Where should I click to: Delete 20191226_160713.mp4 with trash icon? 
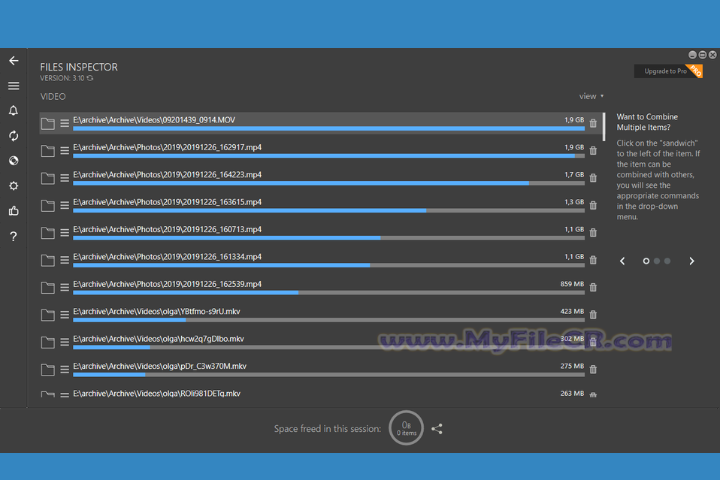coord(593,232)
